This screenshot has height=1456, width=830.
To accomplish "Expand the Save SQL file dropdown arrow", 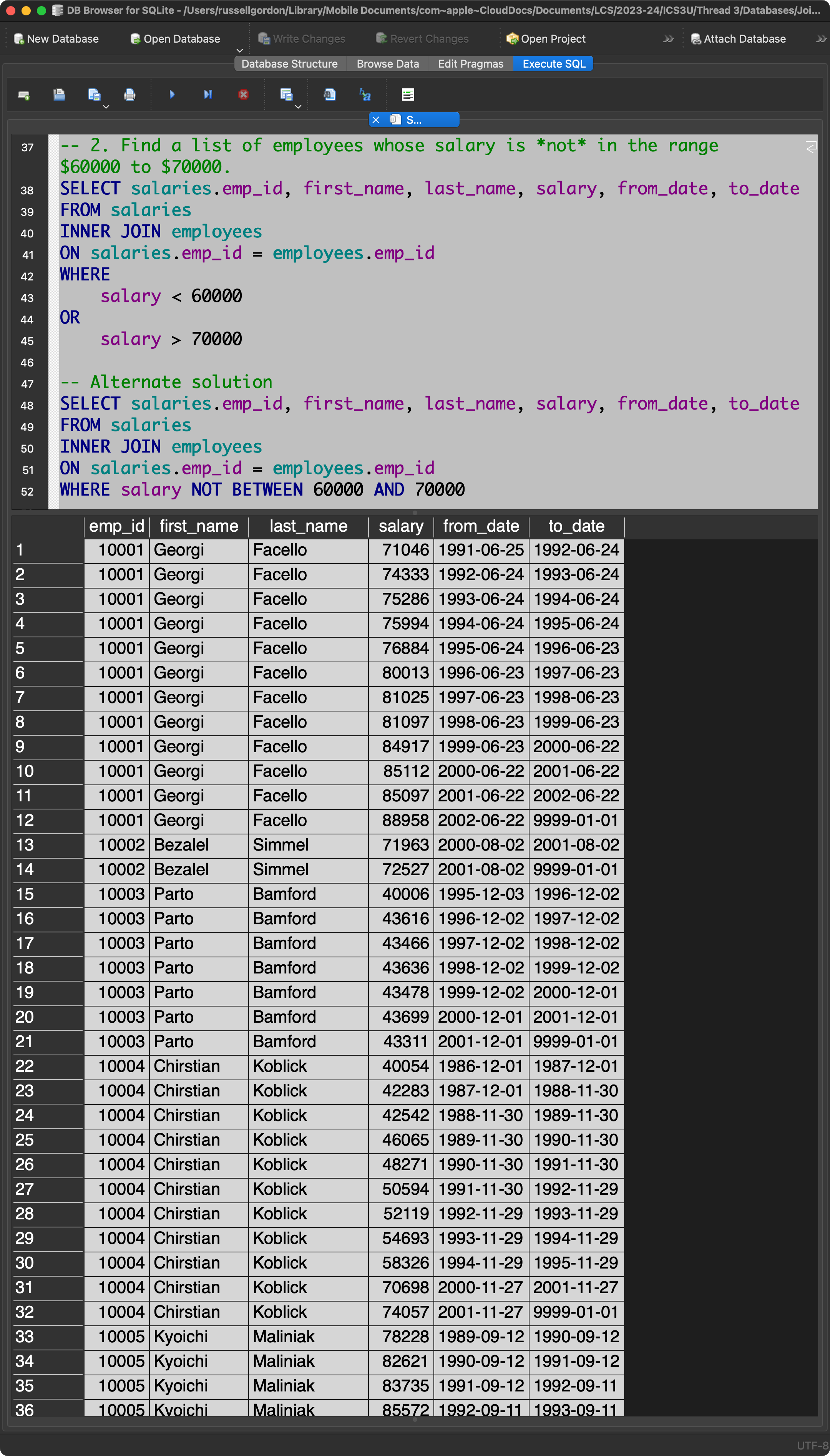I will (x=106, y=106).
